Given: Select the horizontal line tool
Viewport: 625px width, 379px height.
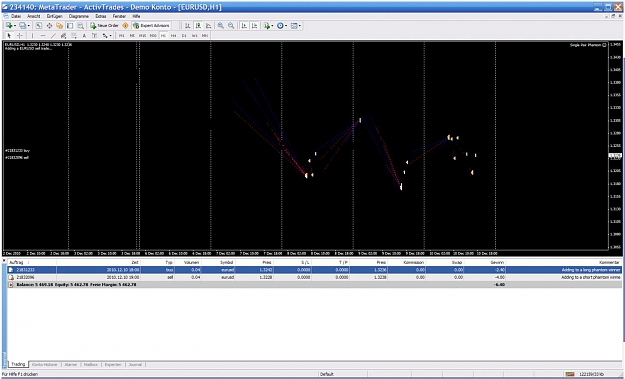Looking at the screenshot, I should point(43,35).
